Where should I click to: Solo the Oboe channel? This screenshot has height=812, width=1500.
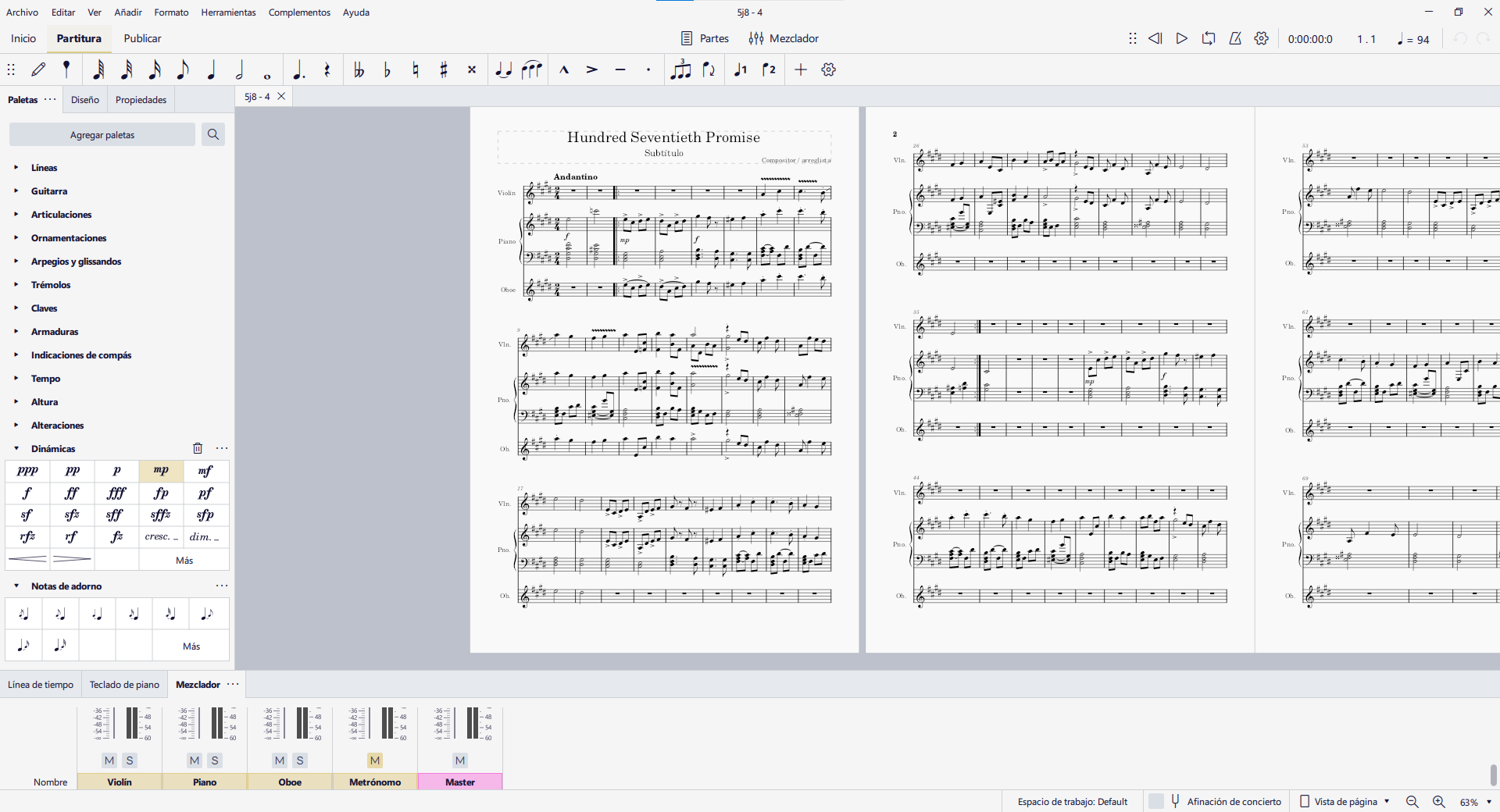pyautogui.click(x=300, y=760)
